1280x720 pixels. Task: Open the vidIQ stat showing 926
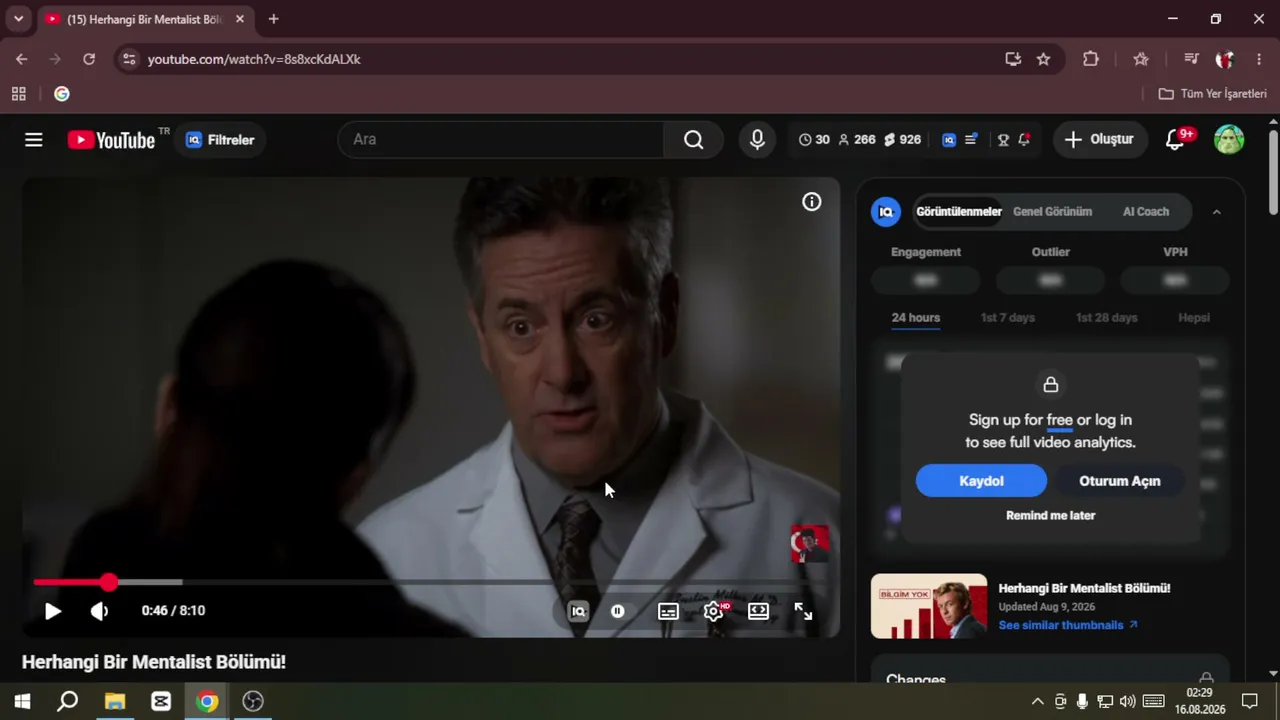(x=902, y=140)
